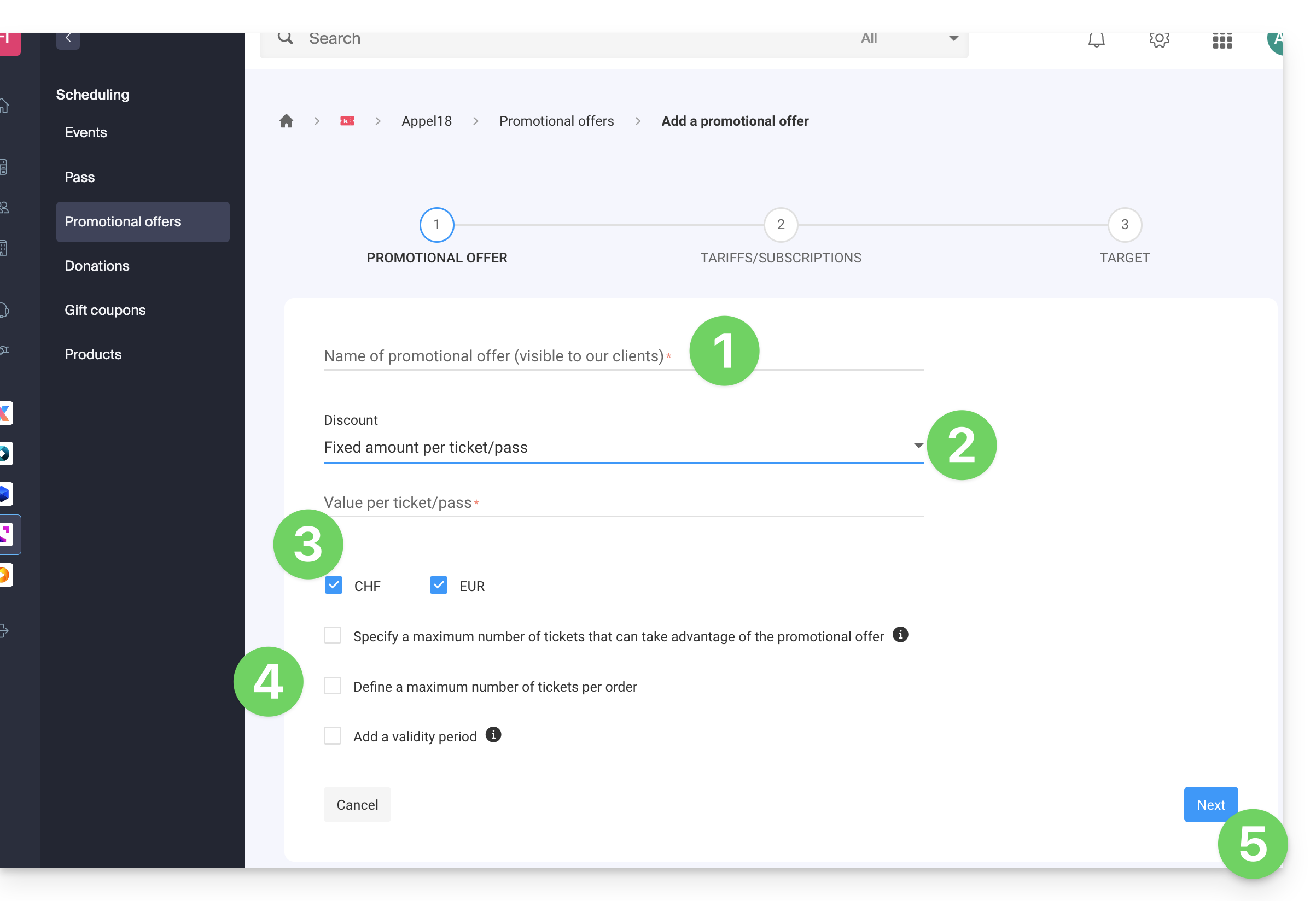Collapse sidebar with back arrow icon

tap(68, 38)
